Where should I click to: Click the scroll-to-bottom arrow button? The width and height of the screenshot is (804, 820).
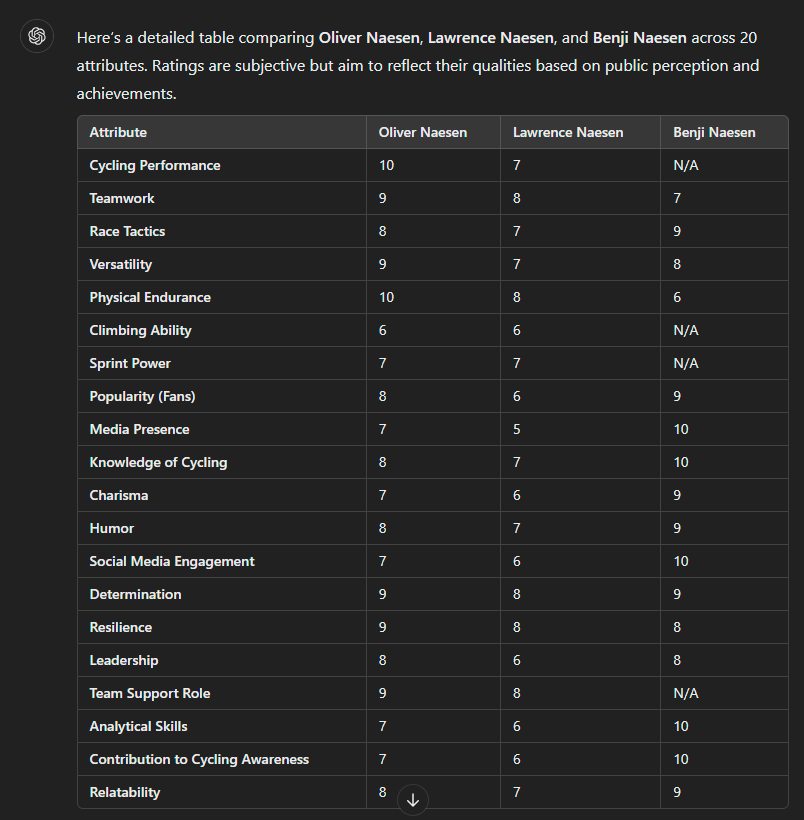[413, 800]
